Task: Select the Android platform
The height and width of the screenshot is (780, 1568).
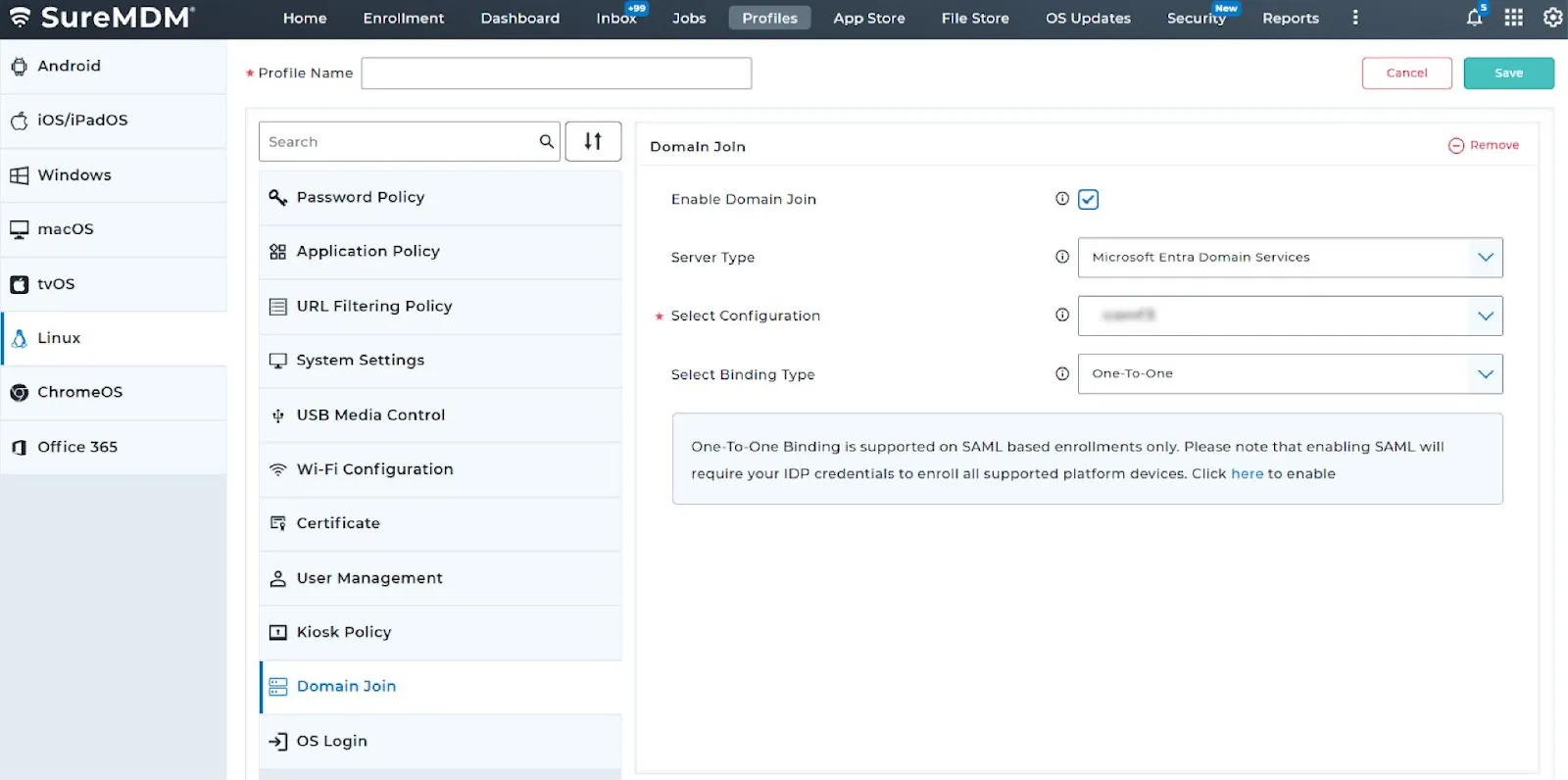Action: coord(114,67)
